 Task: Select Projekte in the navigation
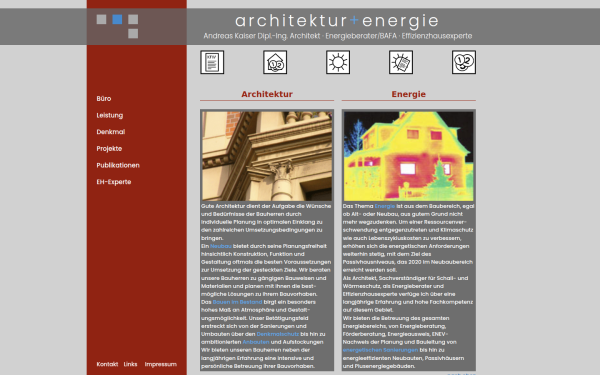tap(109, 148)
